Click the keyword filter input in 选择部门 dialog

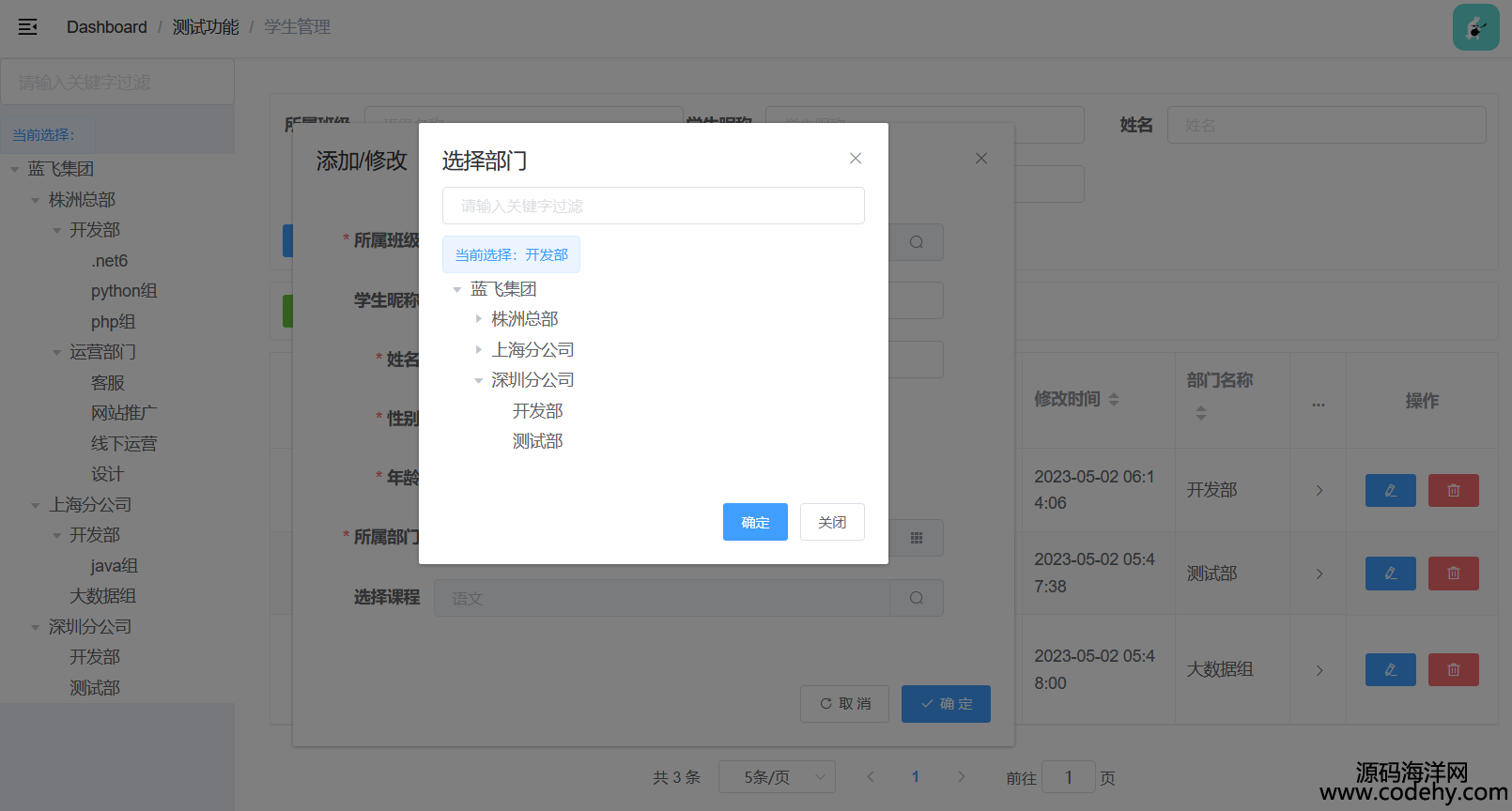pyautogui.click(x=653, y=206)
